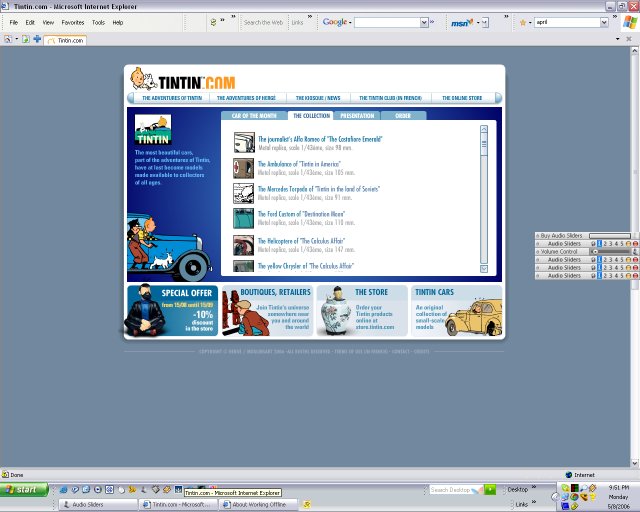Open The Online Store nav item
The height and width of the screenshot is (512, 640).
click(x=462, y=98)
